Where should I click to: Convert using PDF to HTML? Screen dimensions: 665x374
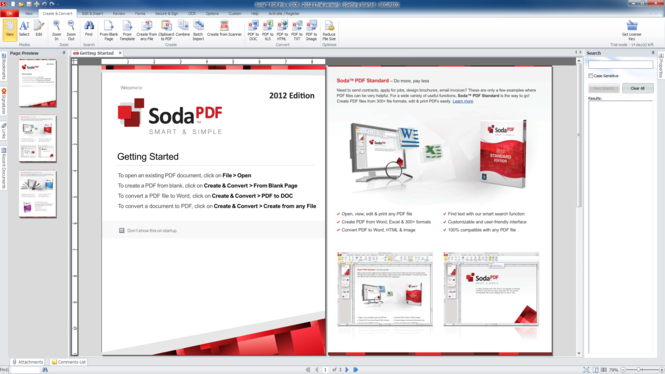coord(282,30)
